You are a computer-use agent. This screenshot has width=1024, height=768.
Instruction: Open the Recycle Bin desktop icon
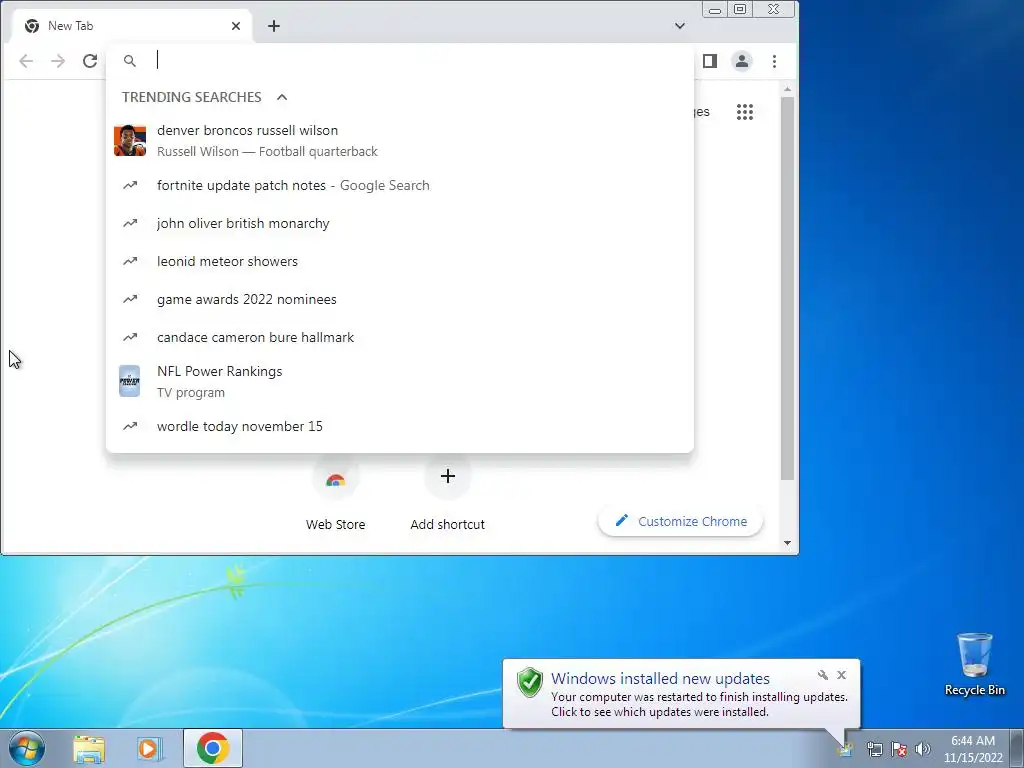coord(974,664)
